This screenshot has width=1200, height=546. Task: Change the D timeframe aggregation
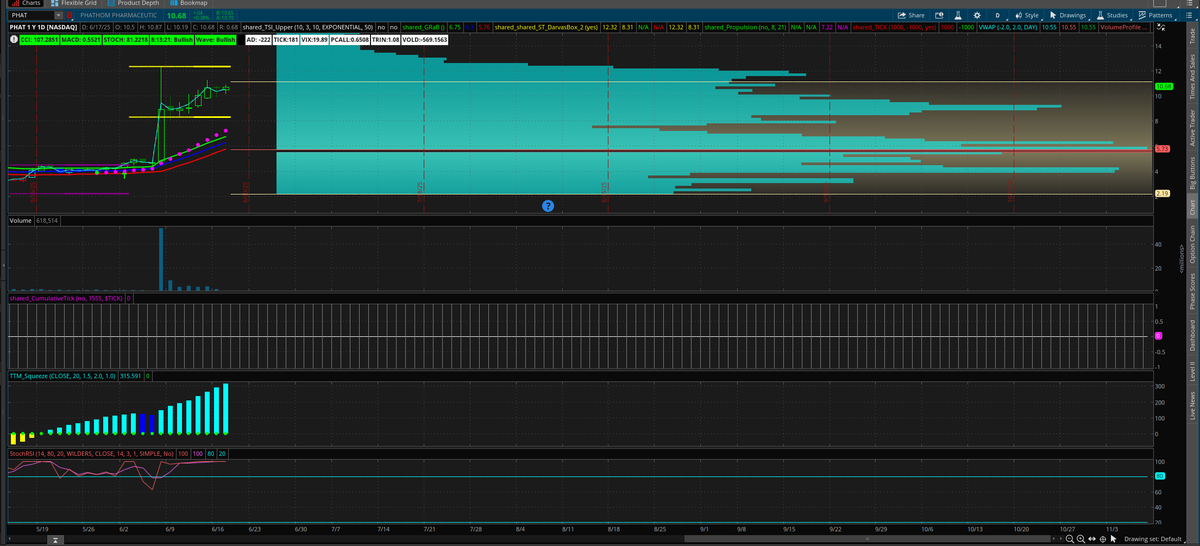click(x=998, y=15)
